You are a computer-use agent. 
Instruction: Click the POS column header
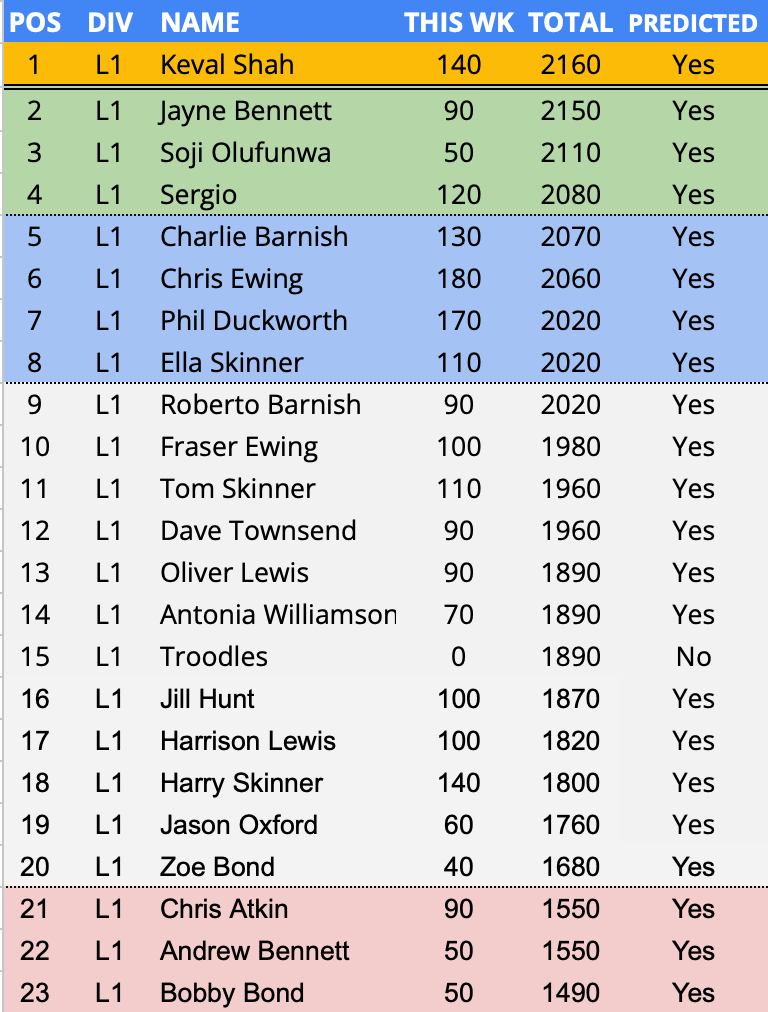pos(34,23)
